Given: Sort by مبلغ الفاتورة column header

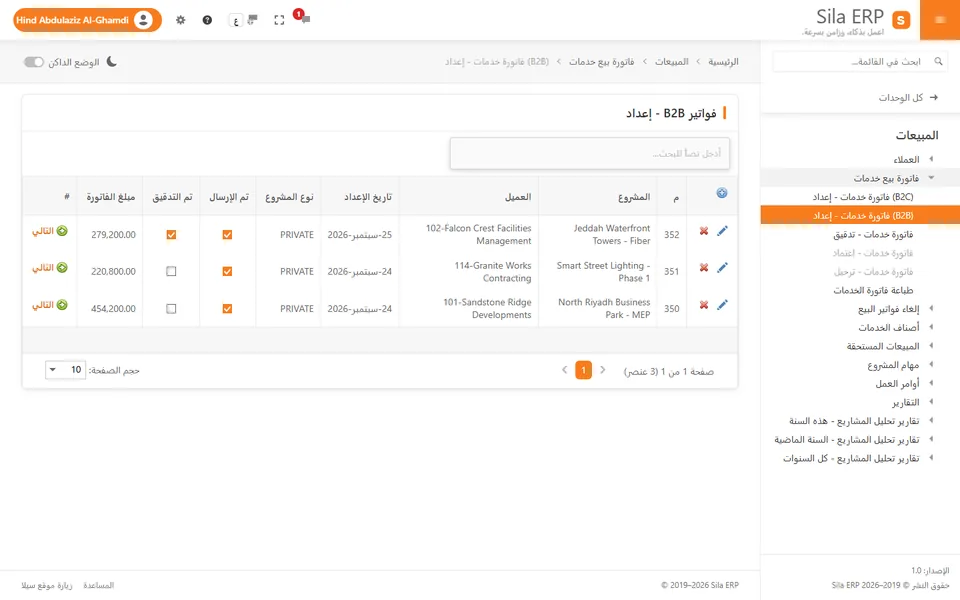Looking at the screenshot, I should [110, 197].
